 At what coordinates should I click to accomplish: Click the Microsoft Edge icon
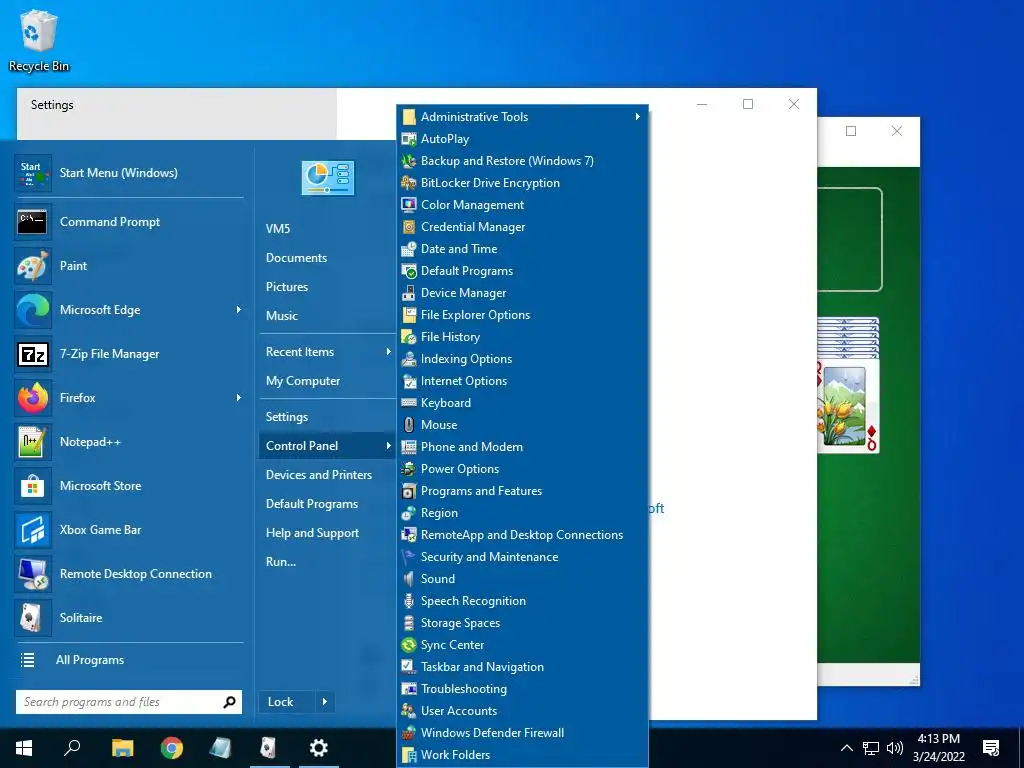click(33, 310)
